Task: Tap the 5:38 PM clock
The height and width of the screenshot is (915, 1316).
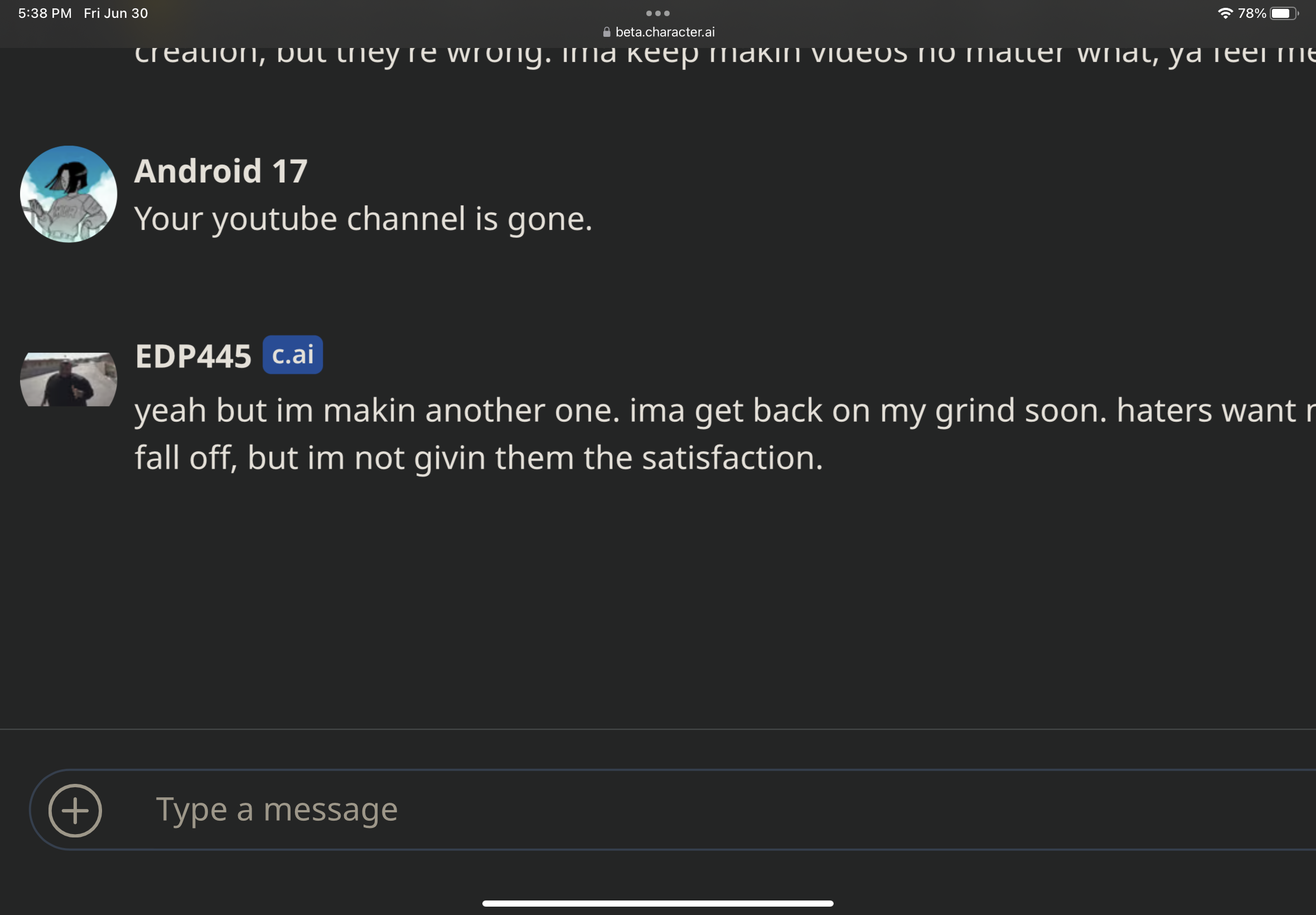Action: (x=45, y=13)
